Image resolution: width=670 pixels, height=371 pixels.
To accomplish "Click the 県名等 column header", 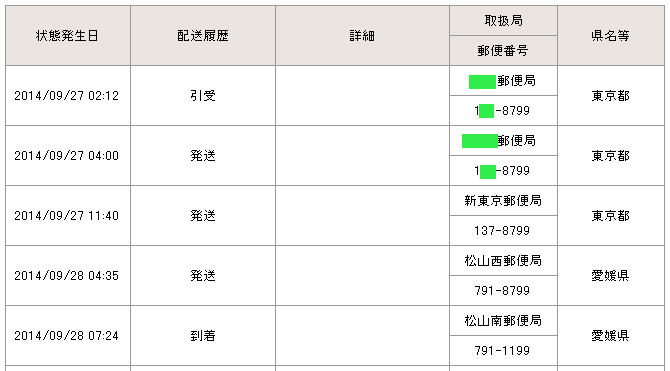I will (611, 35).
